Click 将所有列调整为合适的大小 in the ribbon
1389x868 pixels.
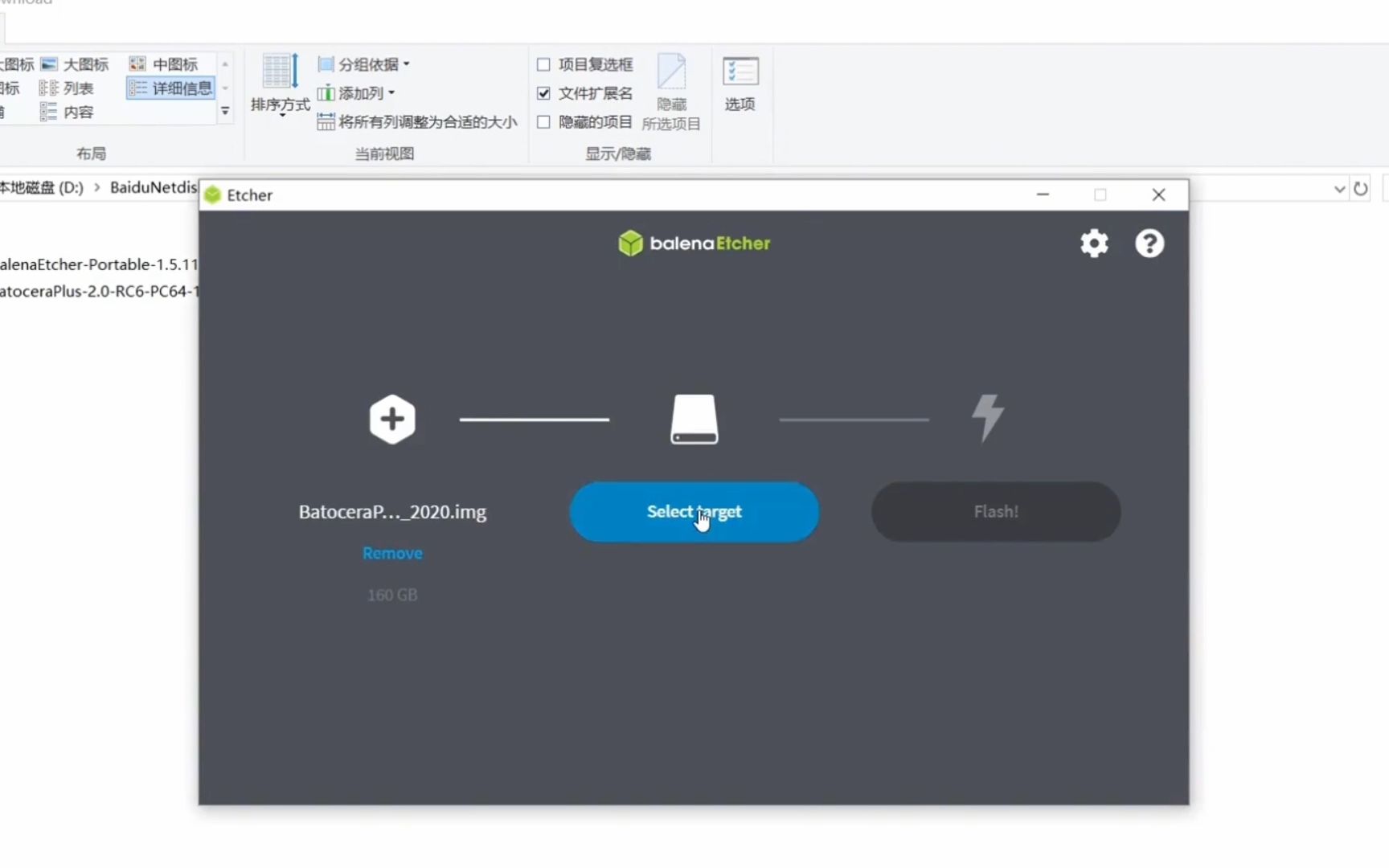(417, 122)
